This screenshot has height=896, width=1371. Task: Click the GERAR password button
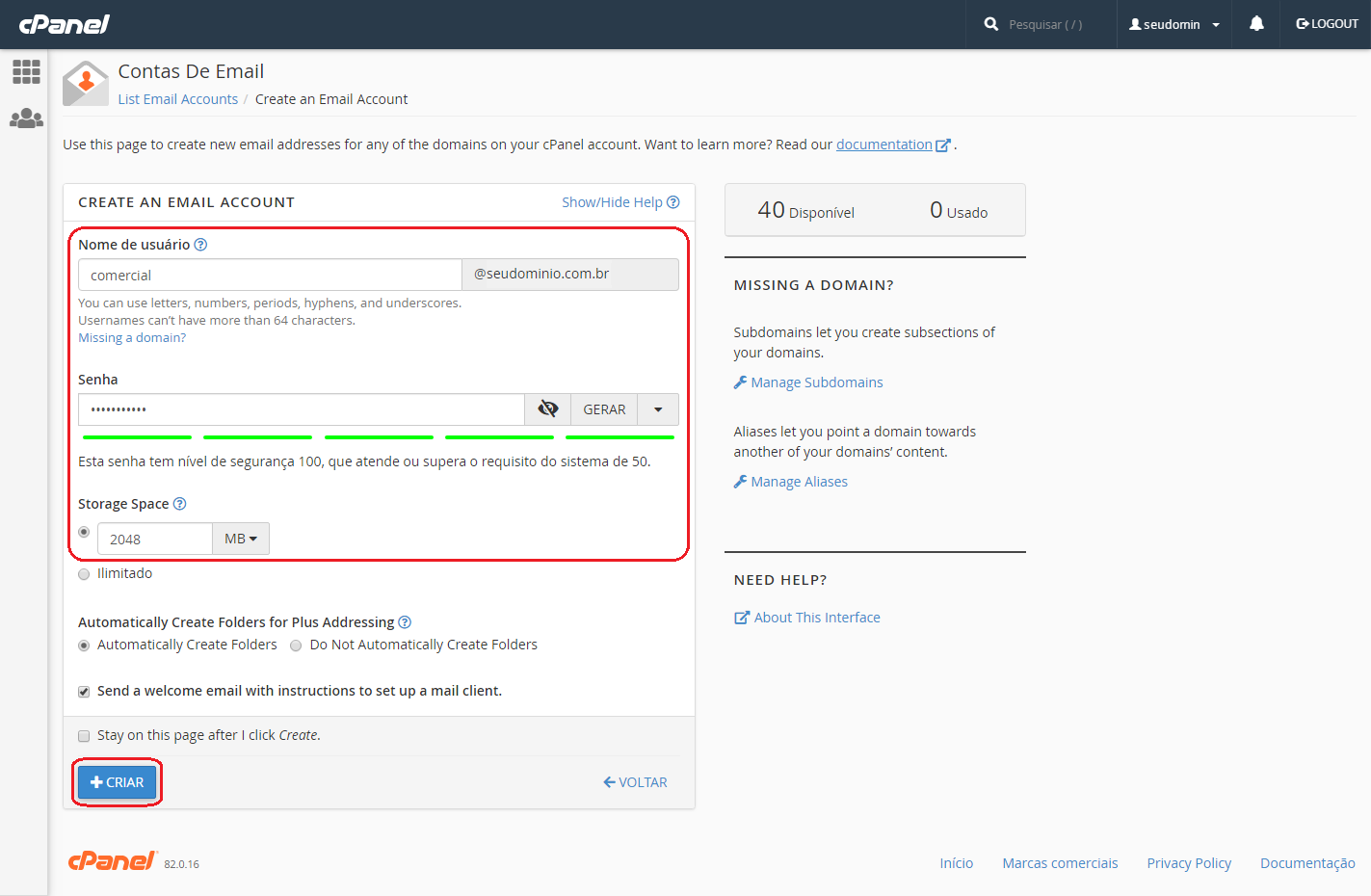[604, 409]
